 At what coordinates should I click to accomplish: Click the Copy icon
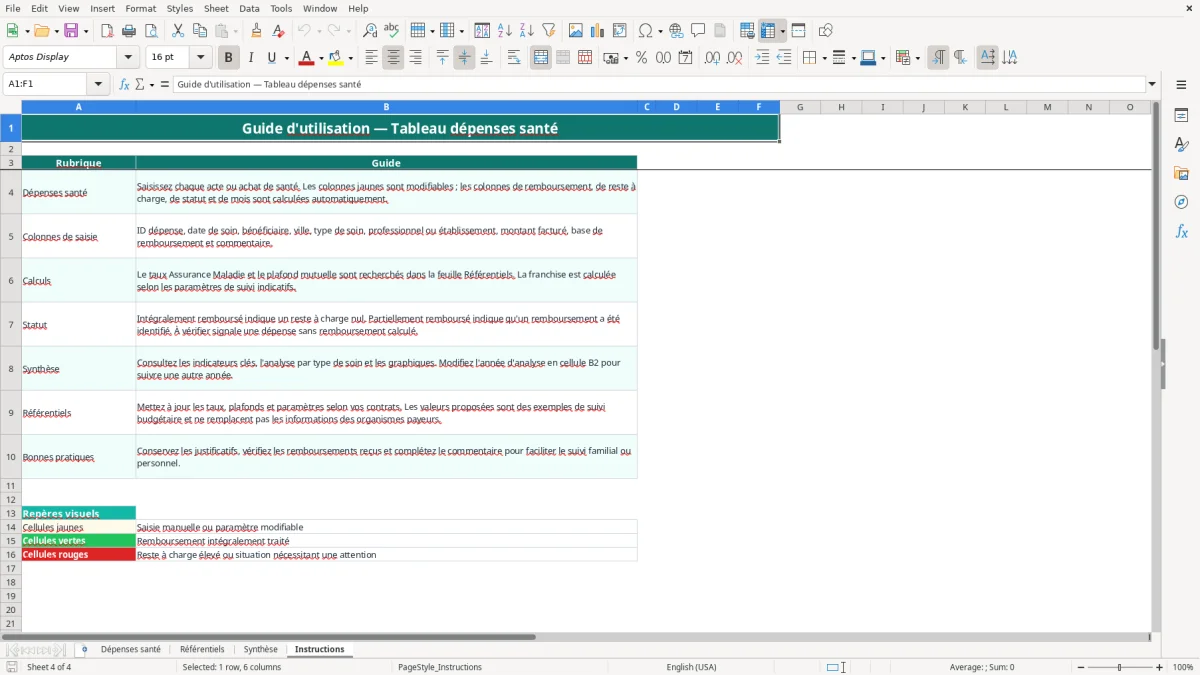pos(200,31)
